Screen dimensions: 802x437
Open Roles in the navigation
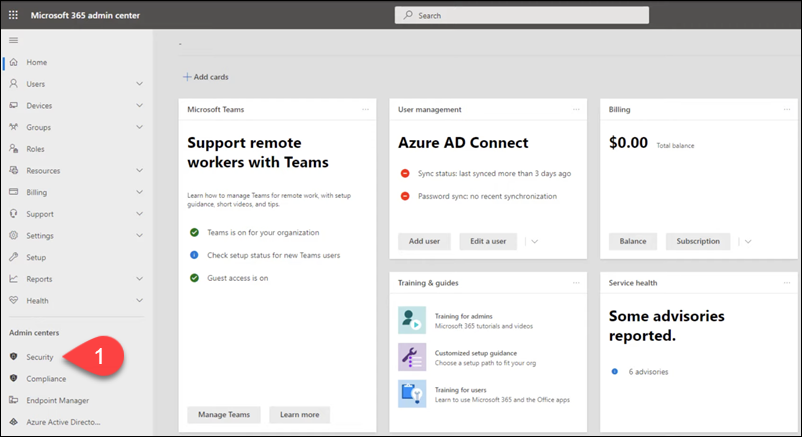point(35,149)
